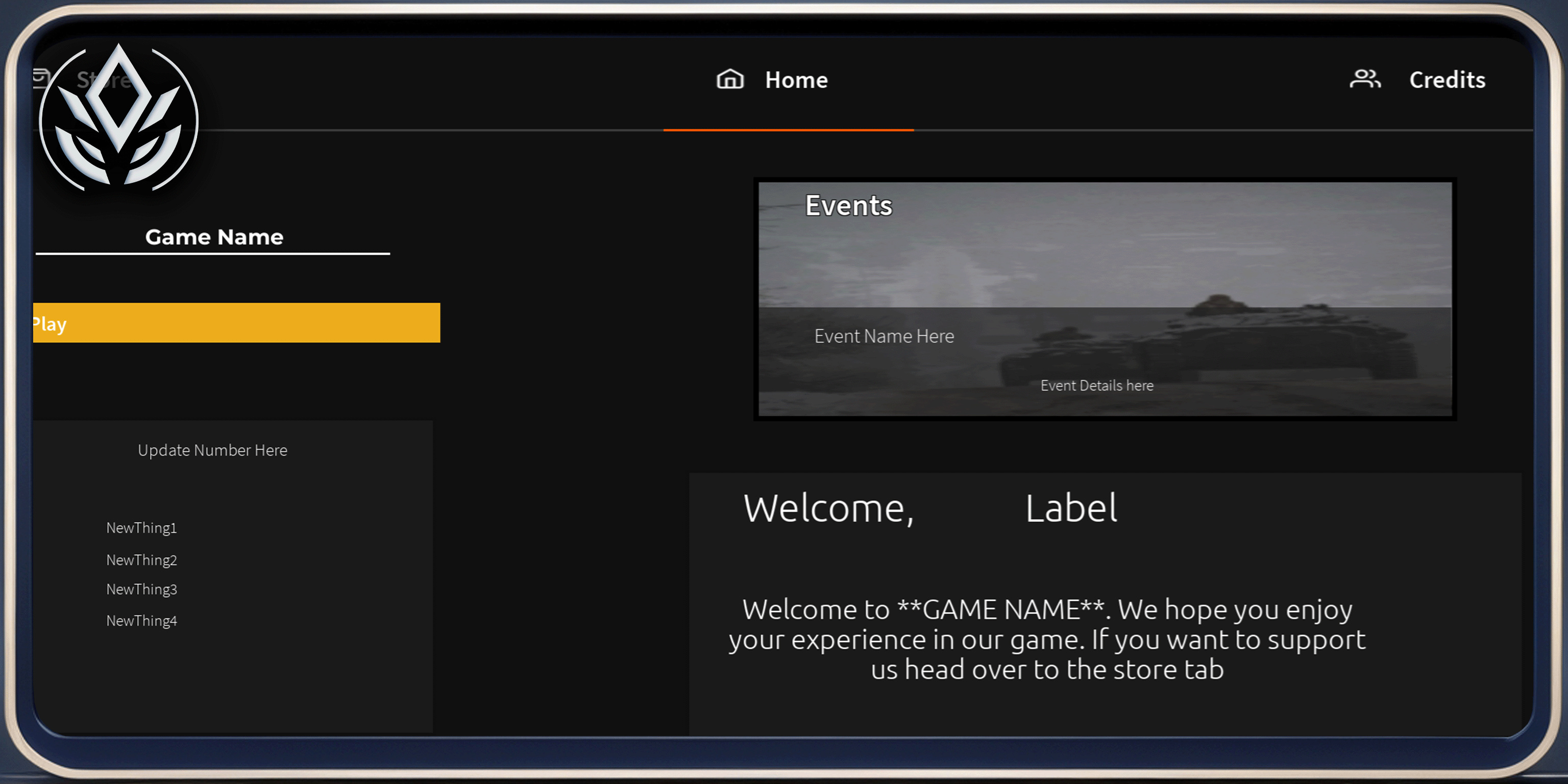
Task: Select the Event Name Here text
Action: [884, 336]
